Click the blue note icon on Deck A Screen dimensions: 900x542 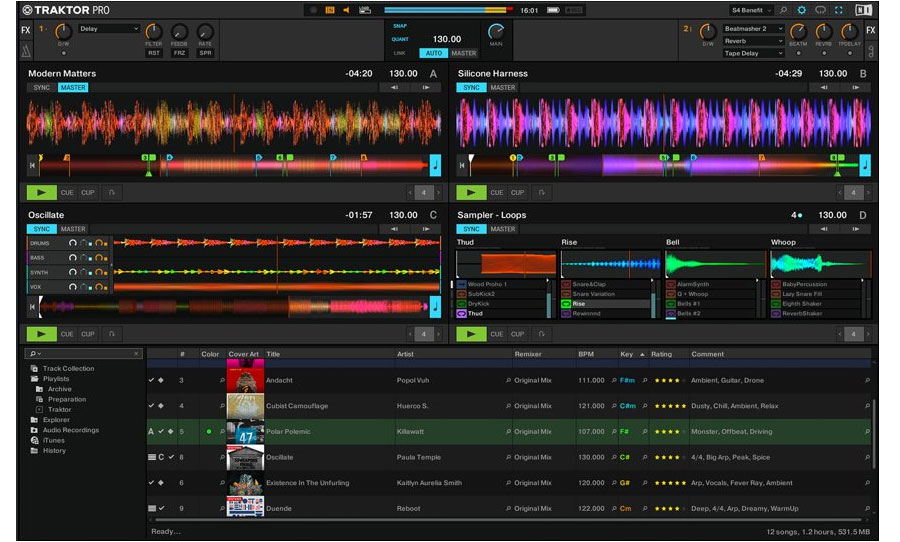(435, 165)
